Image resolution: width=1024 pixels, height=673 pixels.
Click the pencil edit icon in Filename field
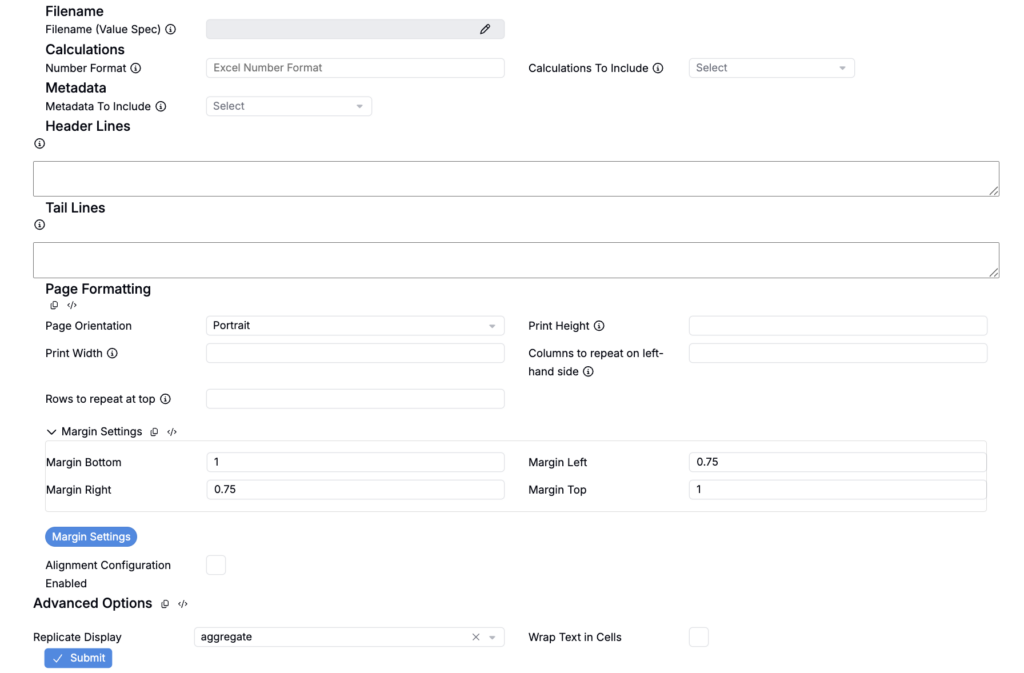click(485, 30)
